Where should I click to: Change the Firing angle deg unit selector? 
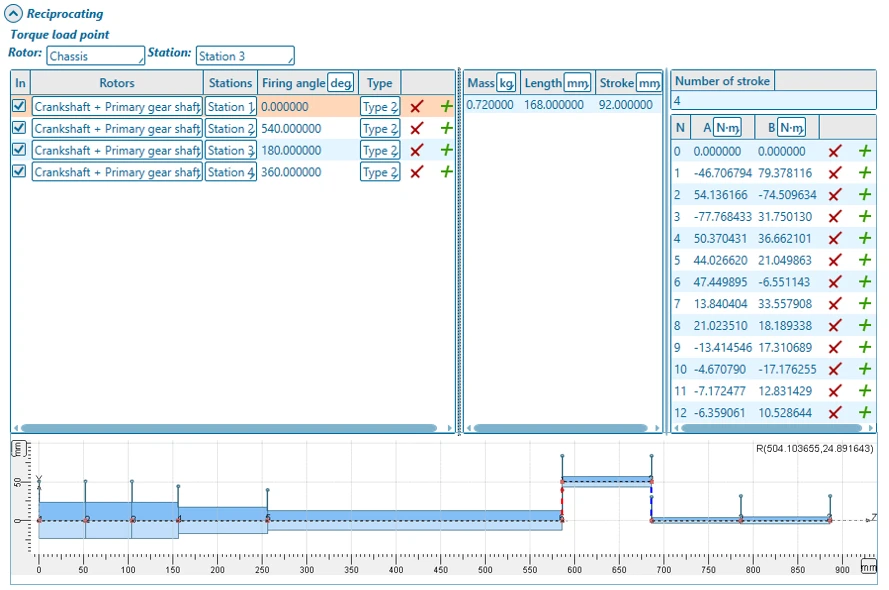tap(341, 83)
